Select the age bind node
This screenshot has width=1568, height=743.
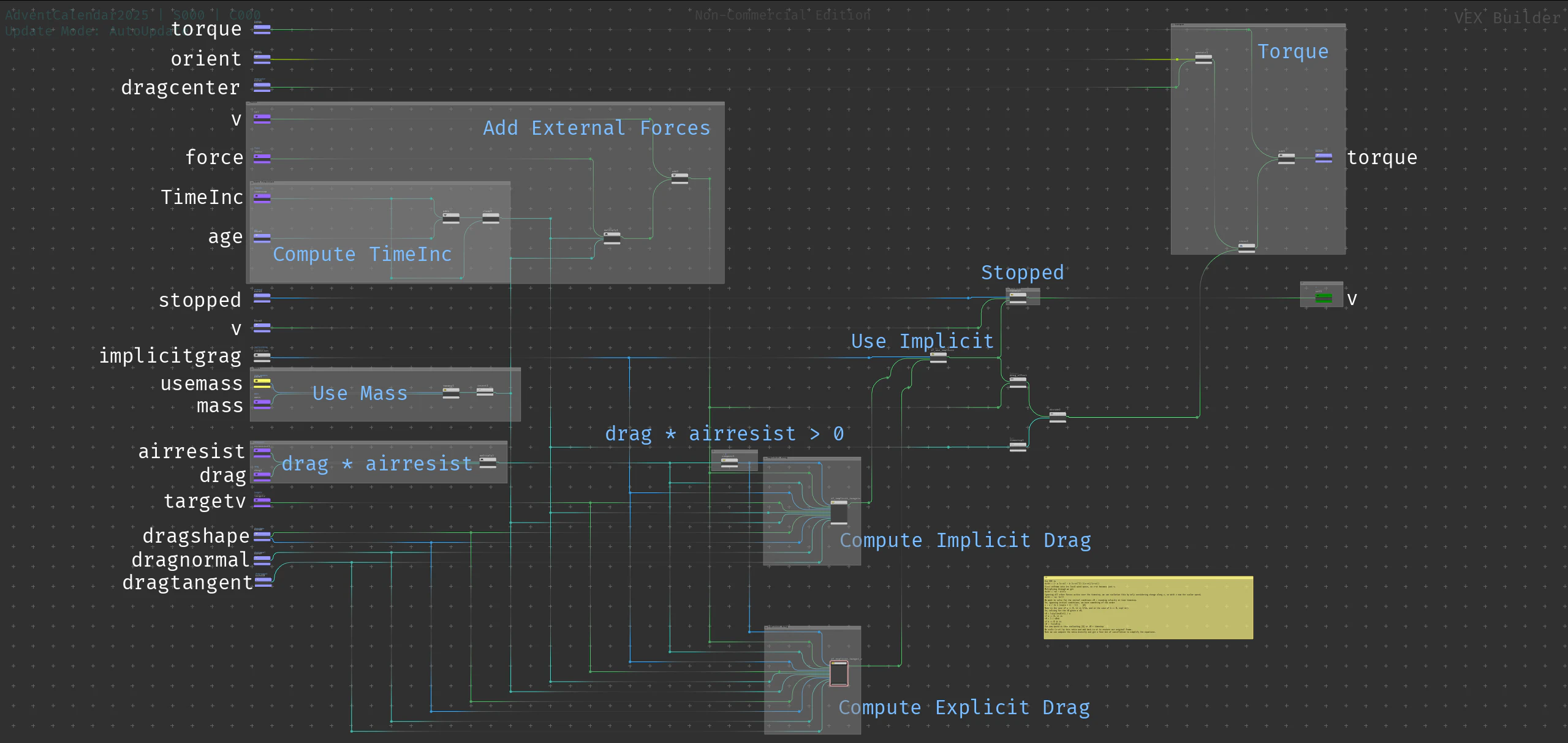262,238
